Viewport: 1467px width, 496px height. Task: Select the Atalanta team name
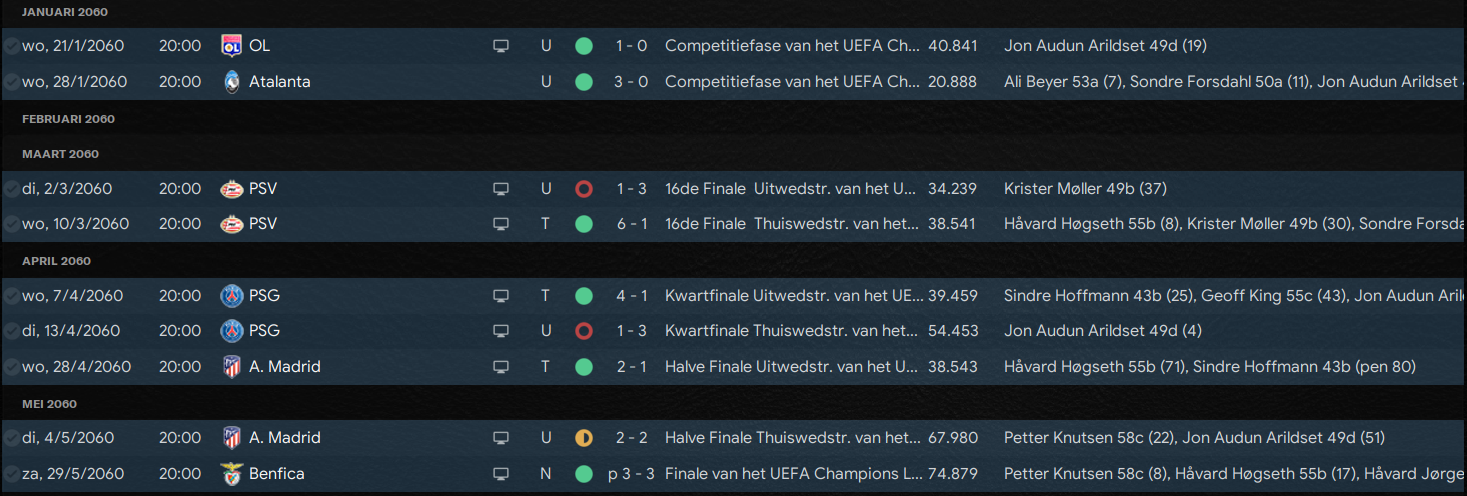pyautogui.click(x=280, y=82)
